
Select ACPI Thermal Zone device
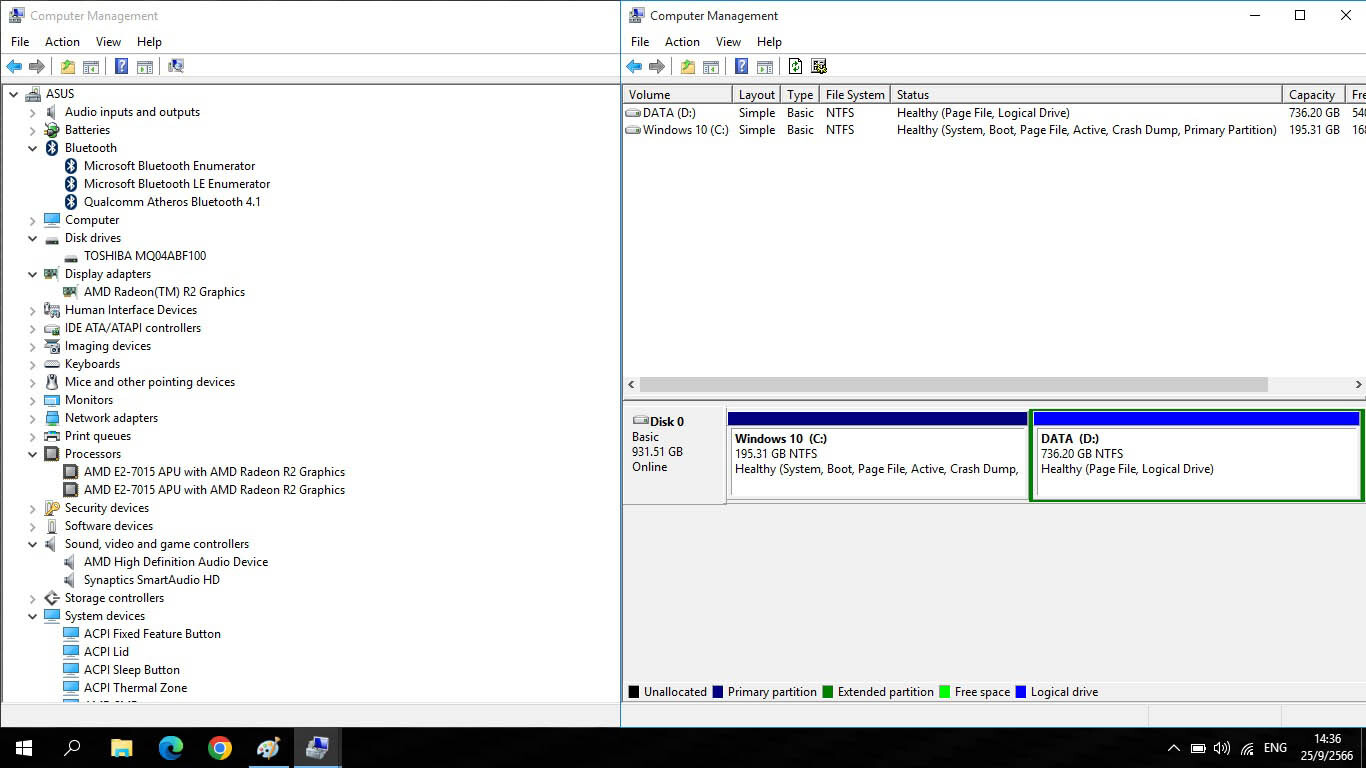(135, 688)
